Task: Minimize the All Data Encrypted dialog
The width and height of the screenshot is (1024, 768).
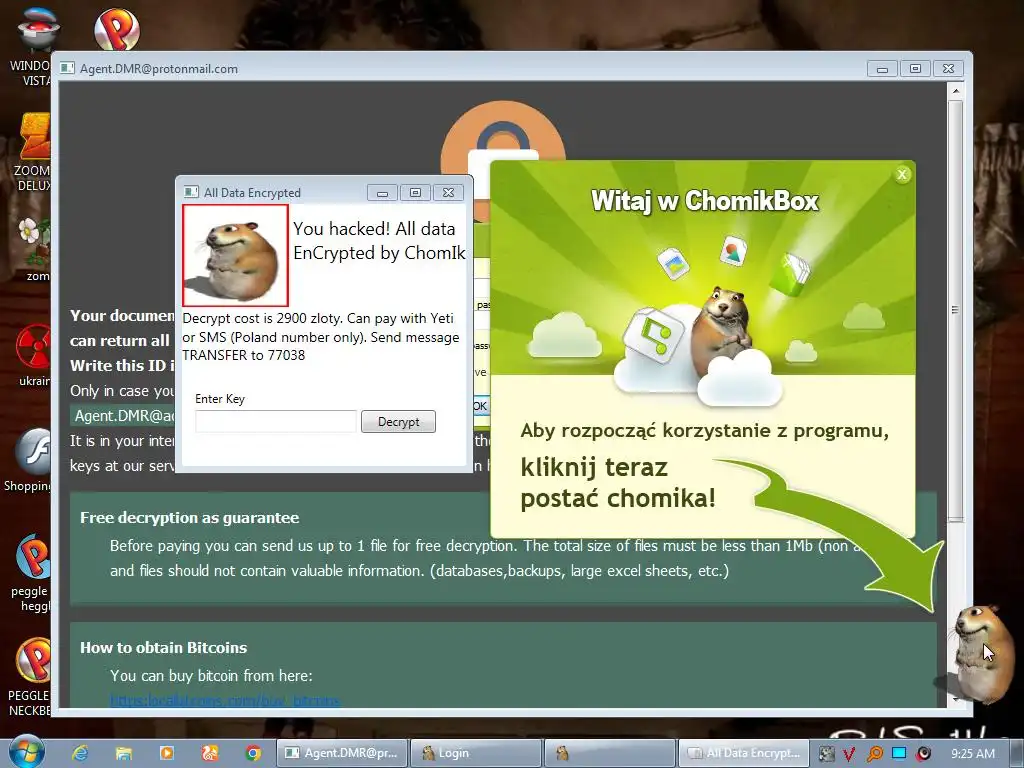Action: coord(382,193)
